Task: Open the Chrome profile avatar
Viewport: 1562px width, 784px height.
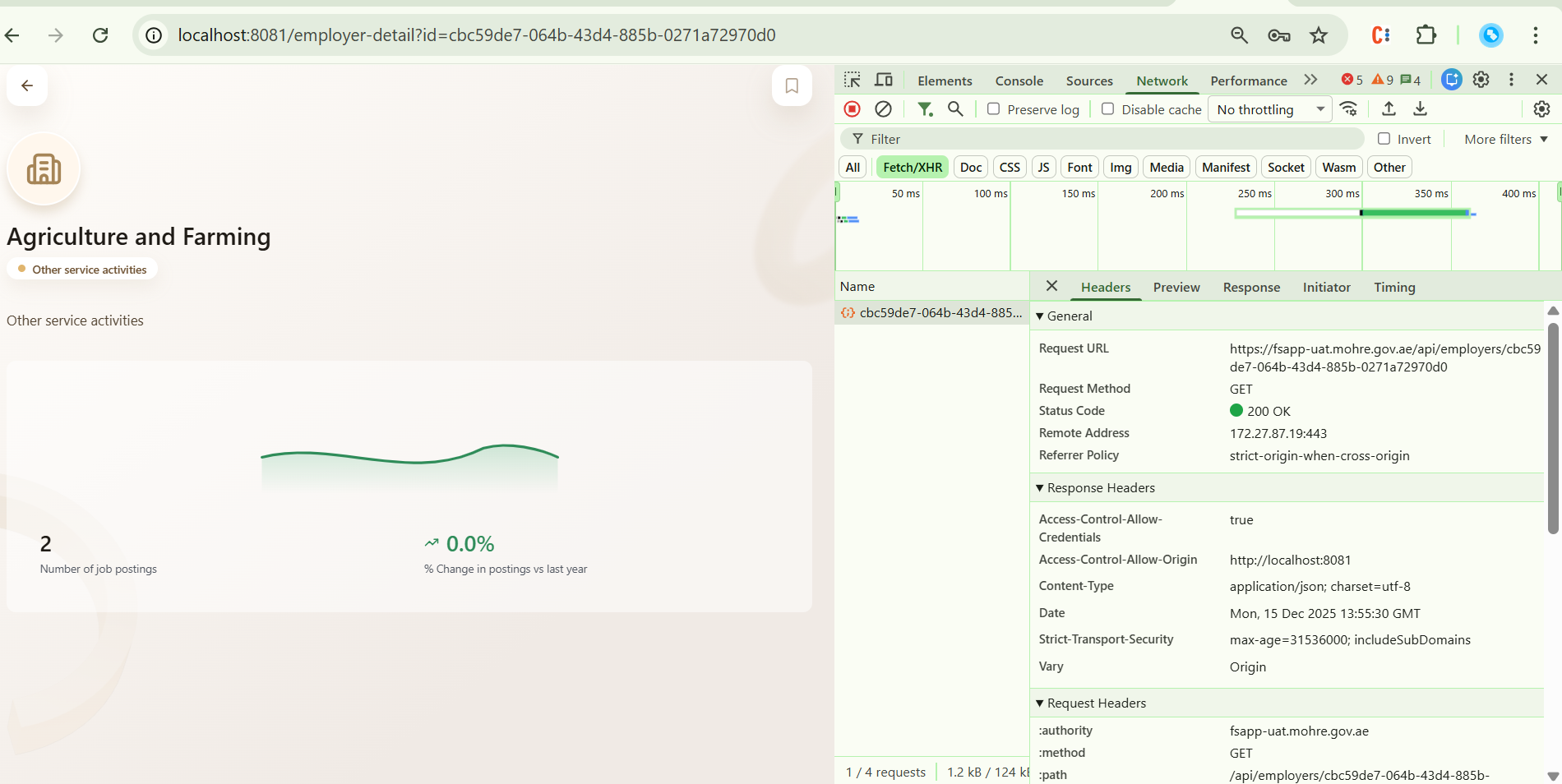Action: click(x=1490, y=35)
